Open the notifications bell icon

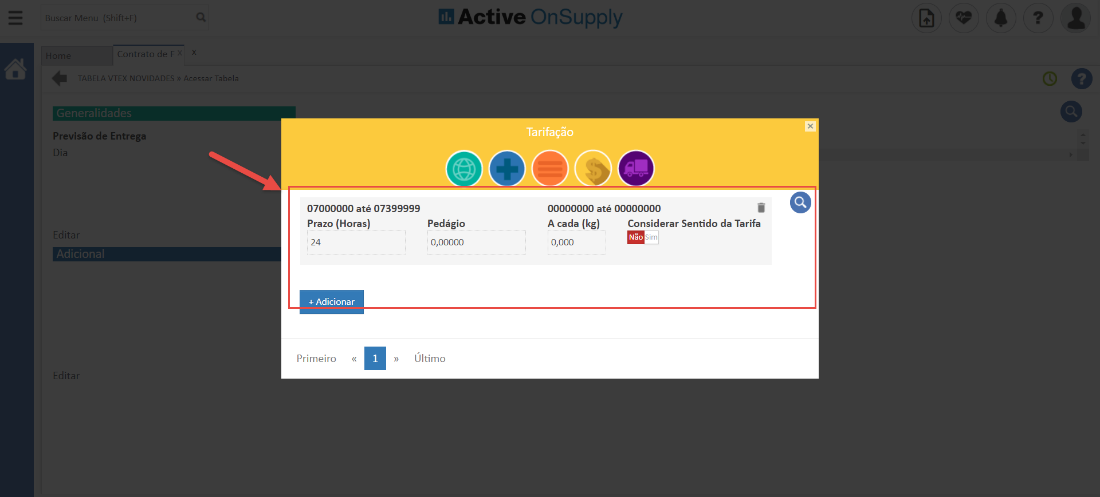point(998,18)
